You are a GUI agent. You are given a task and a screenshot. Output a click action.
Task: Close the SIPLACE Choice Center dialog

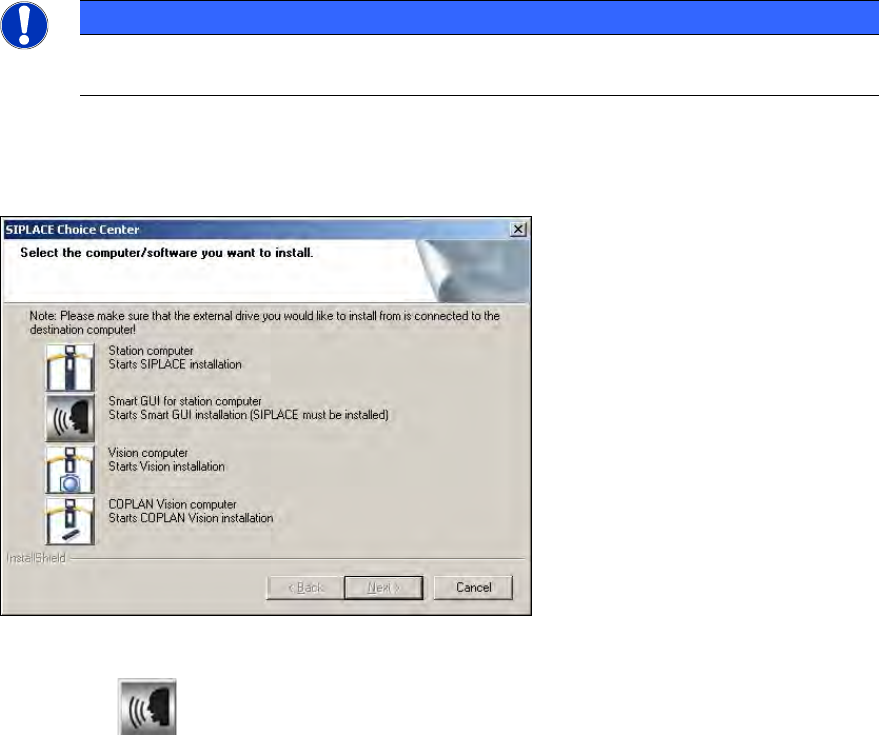tap(519, 229)
